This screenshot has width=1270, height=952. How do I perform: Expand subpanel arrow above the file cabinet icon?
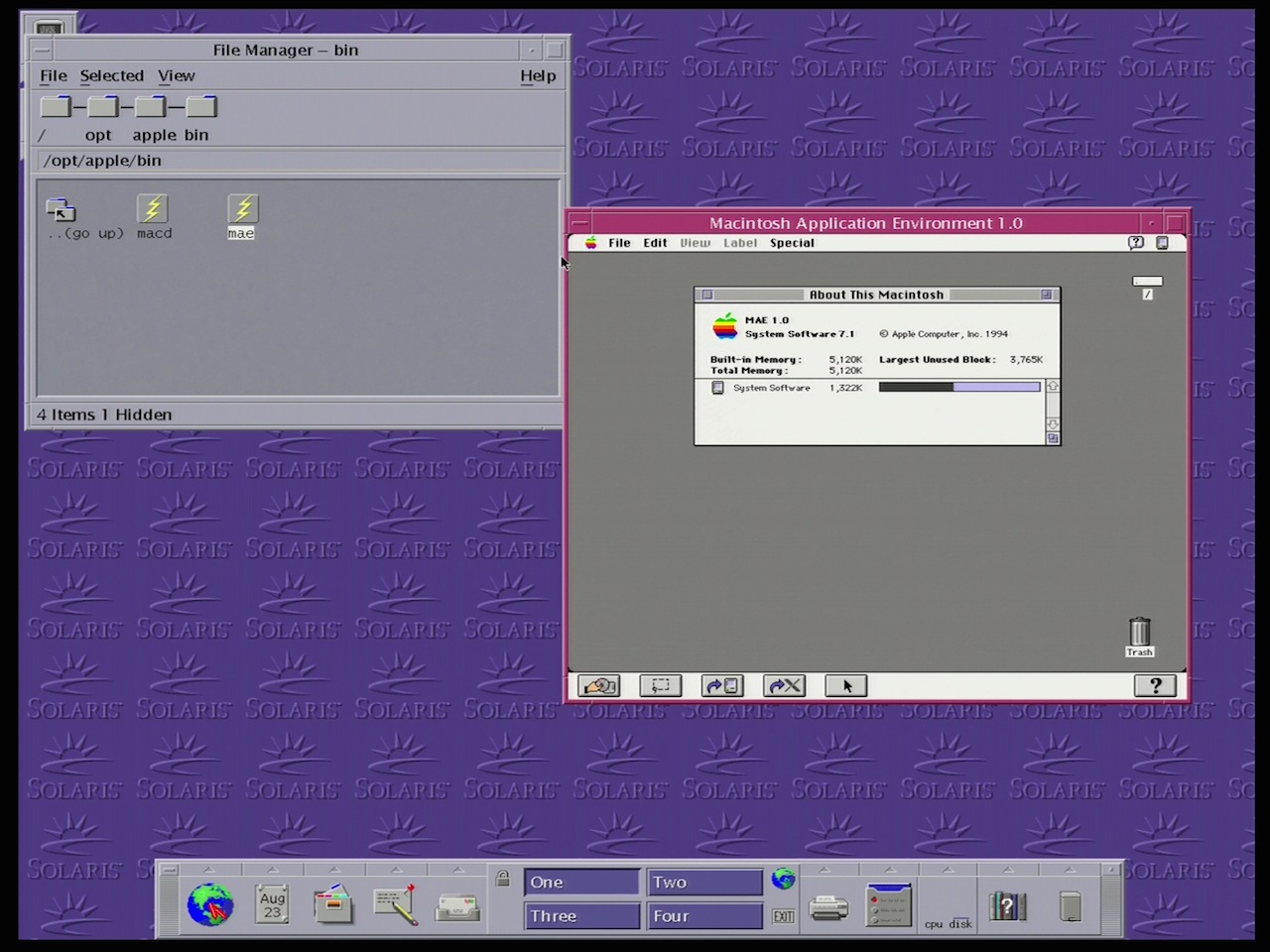333,870
